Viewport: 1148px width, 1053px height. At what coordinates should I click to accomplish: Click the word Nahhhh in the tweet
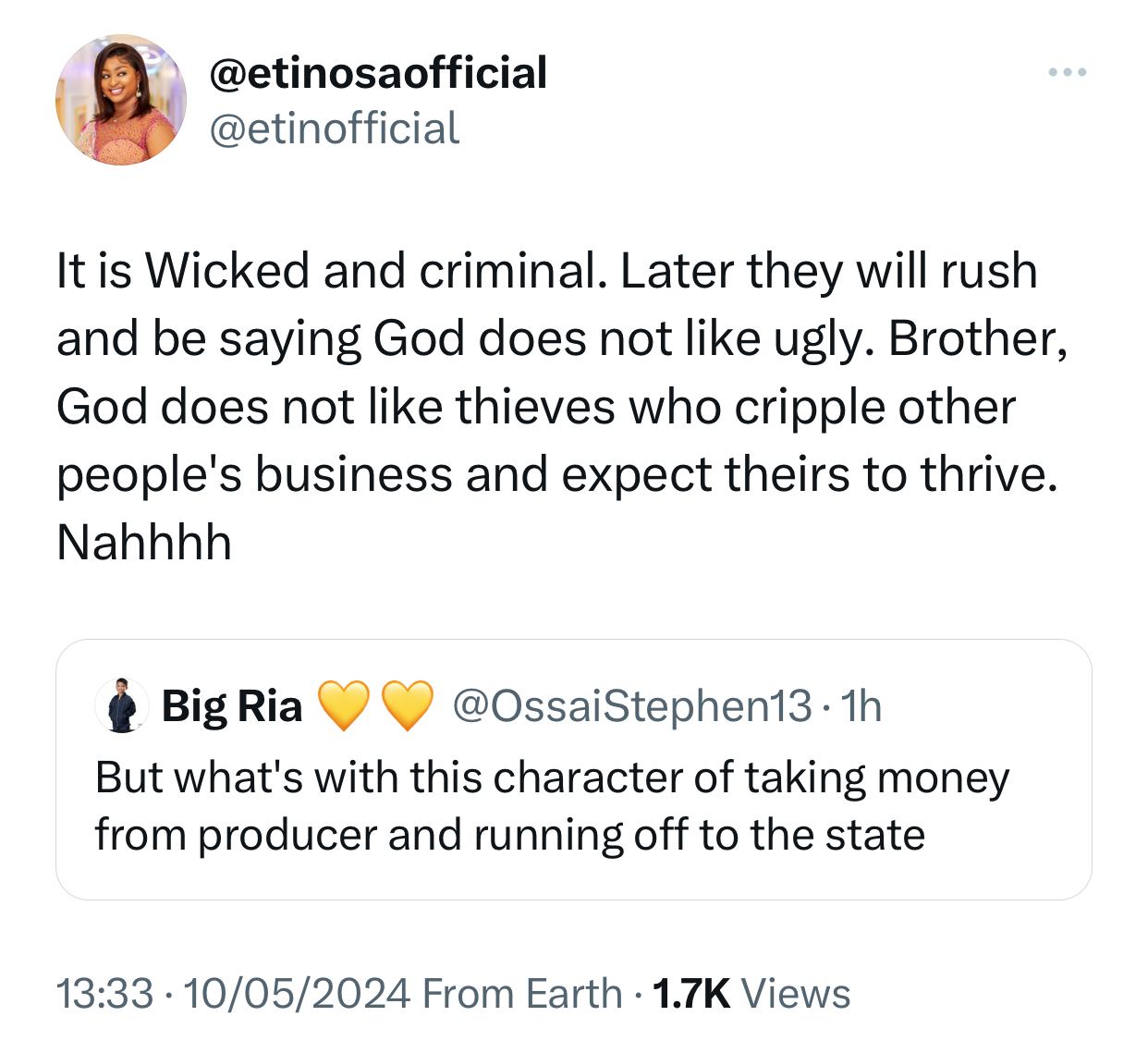tap(144, 542)
